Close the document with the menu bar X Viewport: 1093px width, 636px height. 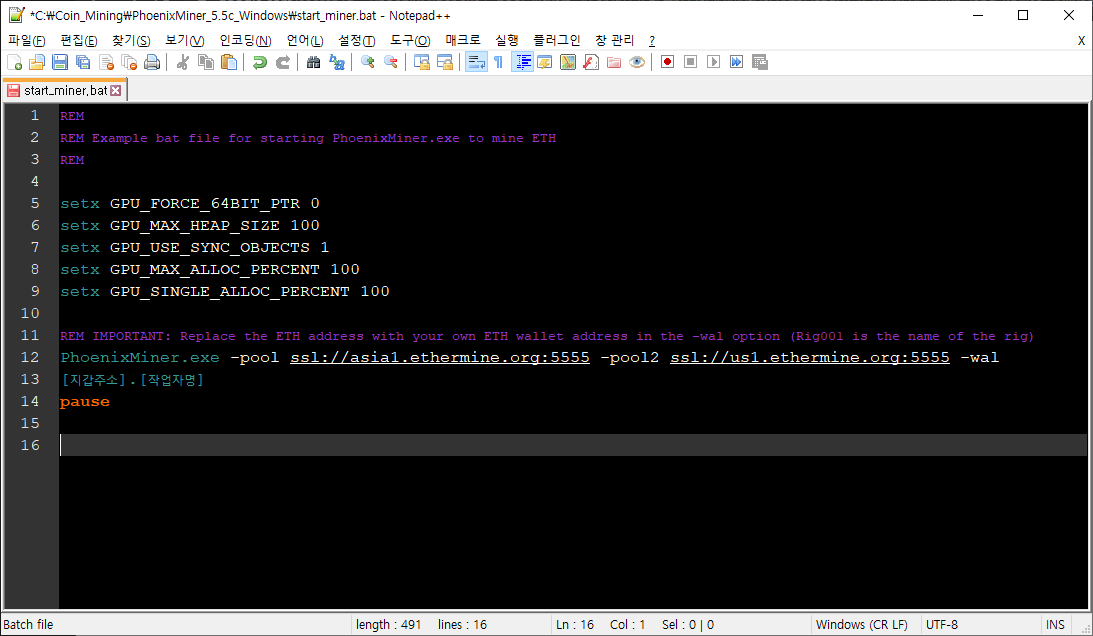click(1081, 40)
